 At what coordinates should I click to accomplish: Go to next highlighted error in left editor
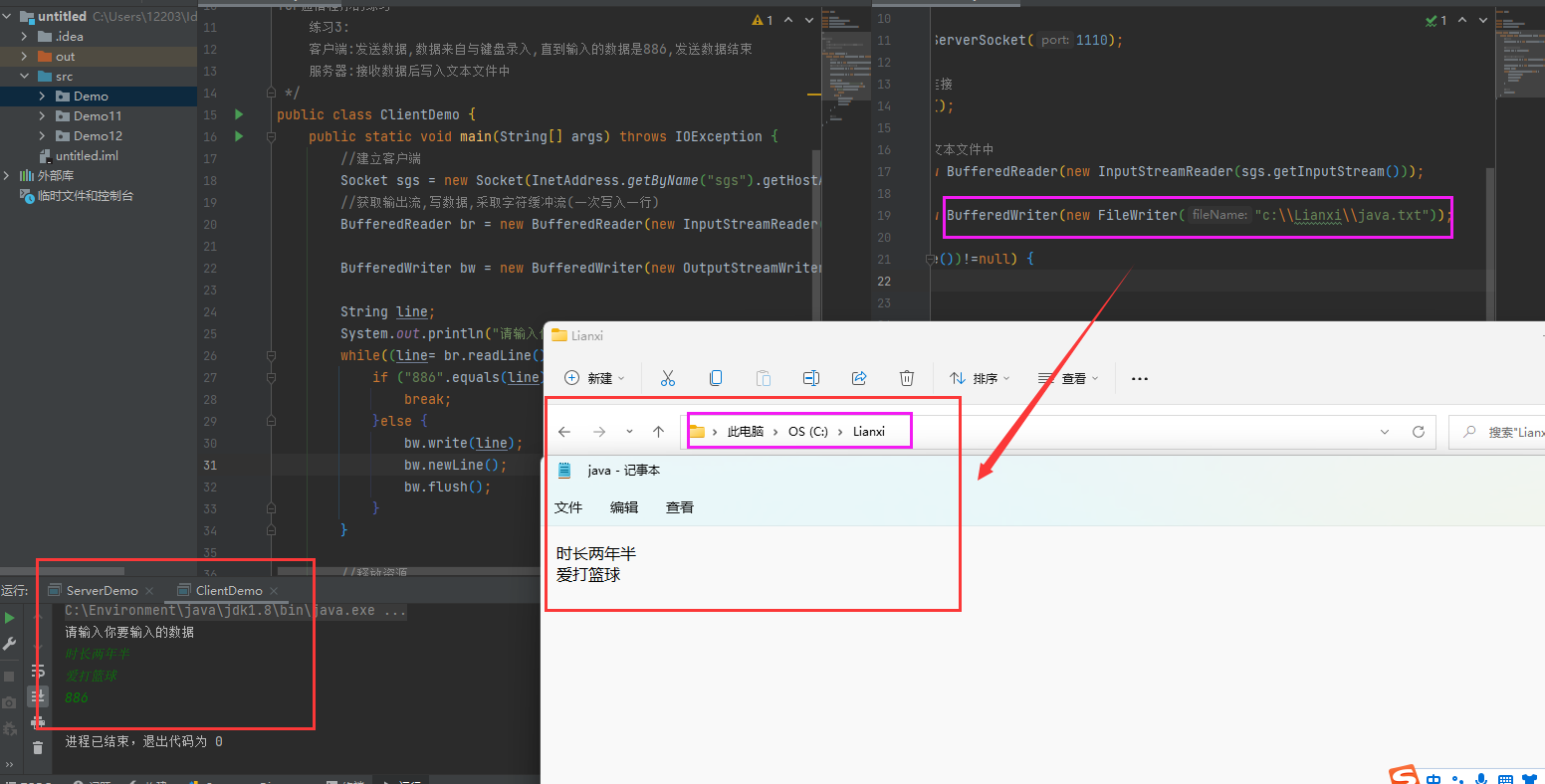(x=809, y=19)
